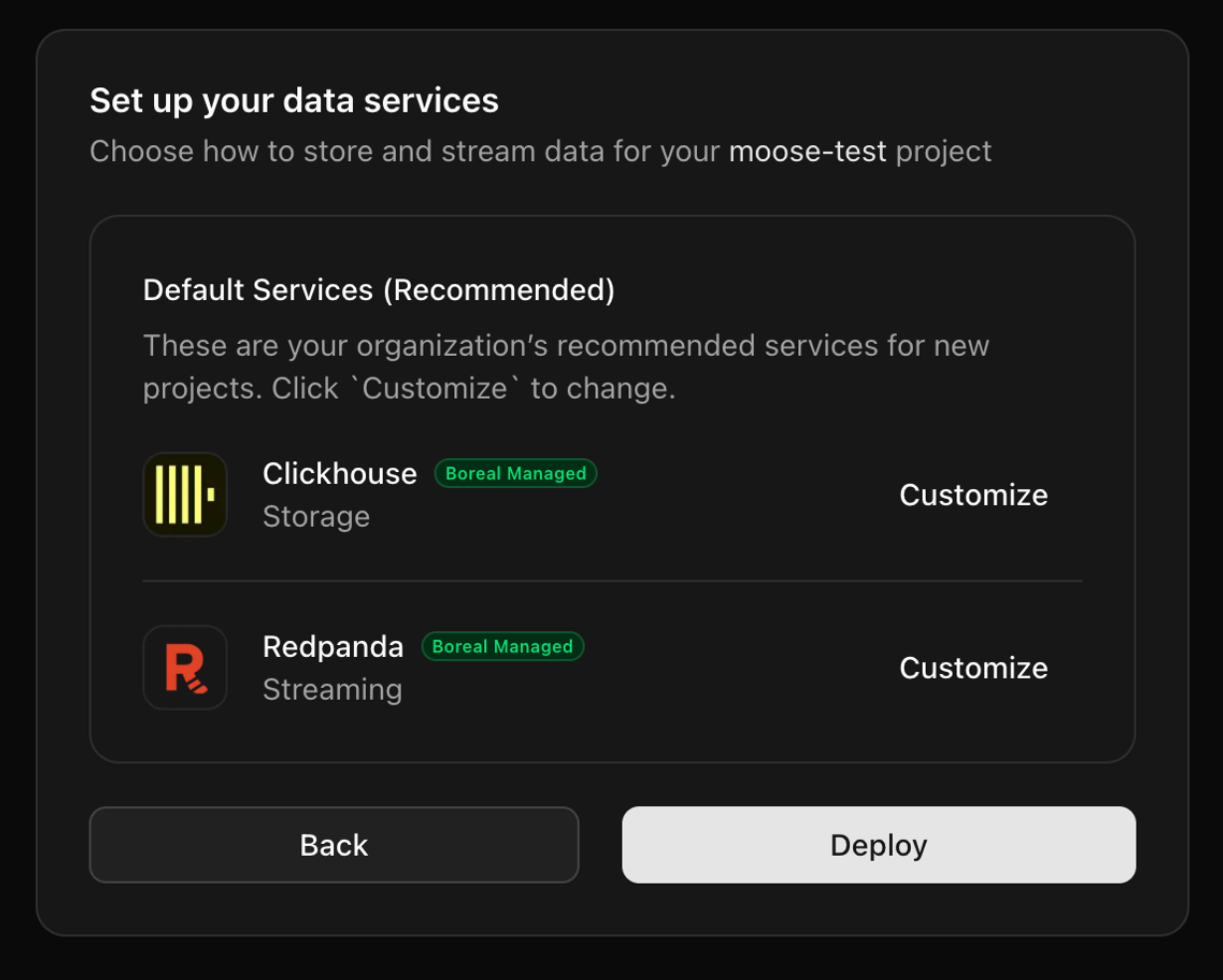Click the Streaming label under Redpanda
This screenshot has width=1223, height=980.
[x=332, y=690]
